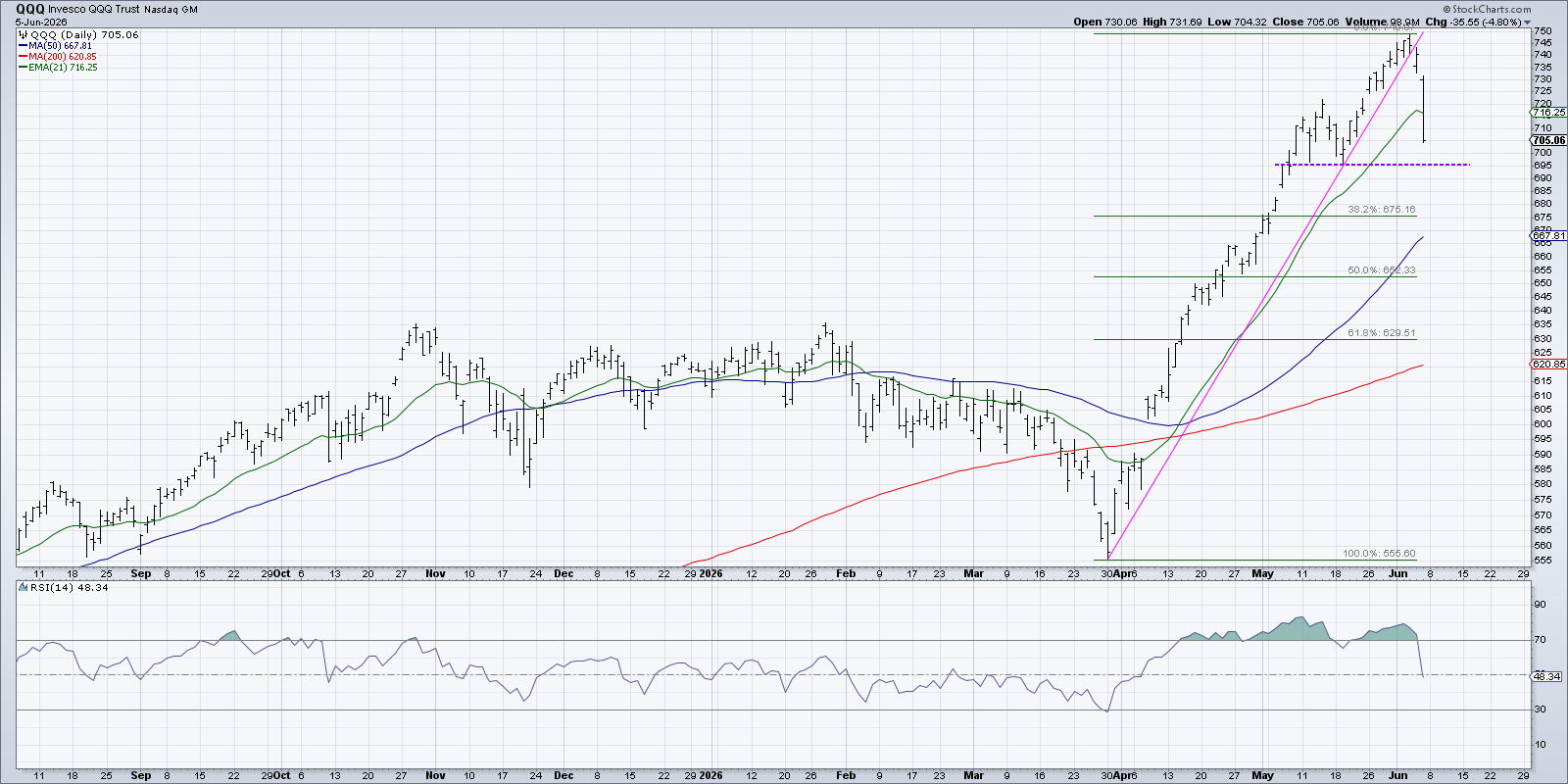1568x784 pixels.
Task: Select the EMA(21) 716.25 legend text
Action: tap(63, 68)
